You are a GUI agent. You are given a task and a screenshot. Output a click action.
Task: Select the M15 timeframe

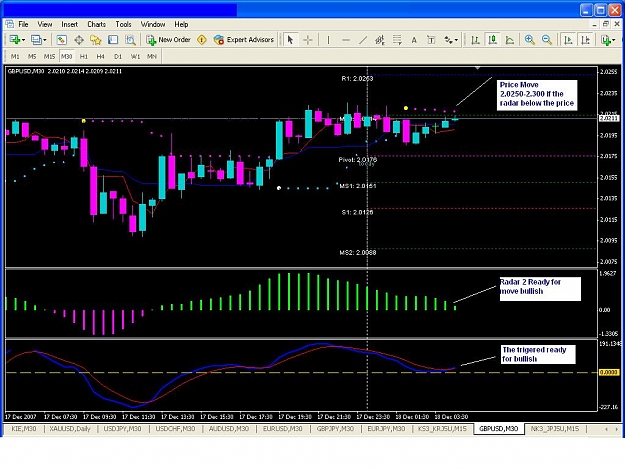coord(49,57)
